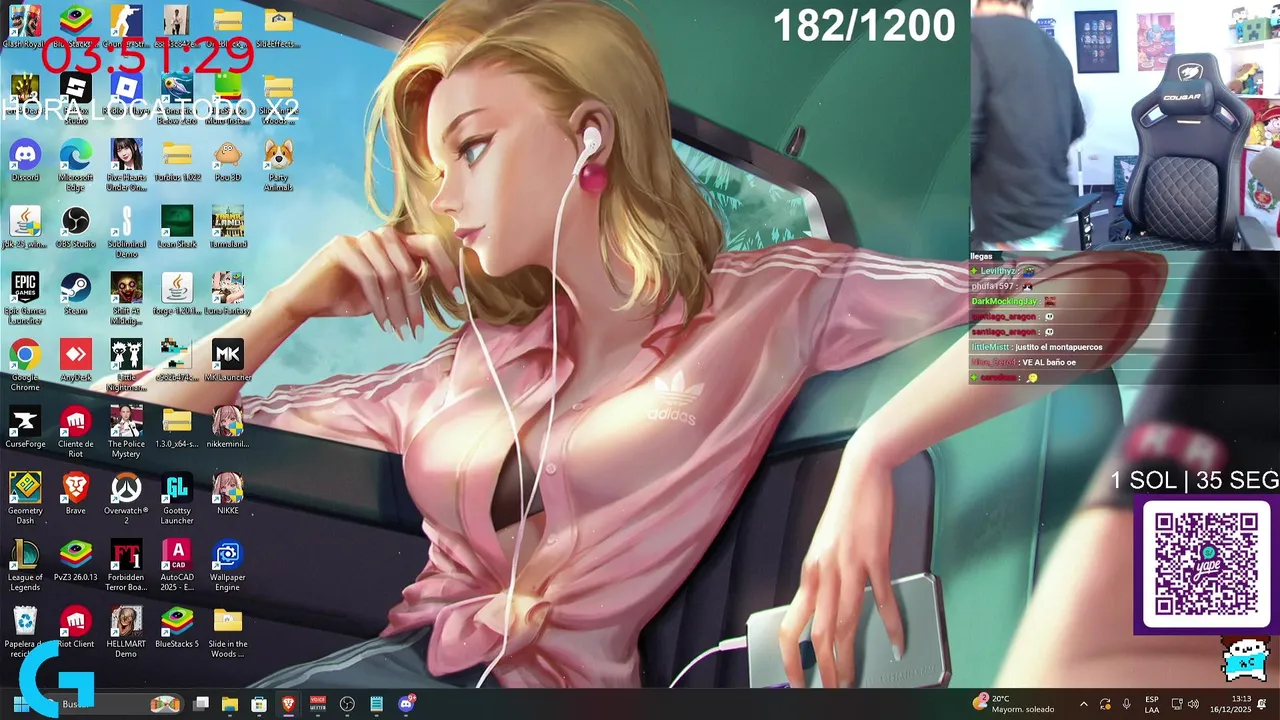
Task: Open the 1.3.0_x64-s folder
Action: tap(177, 427)
